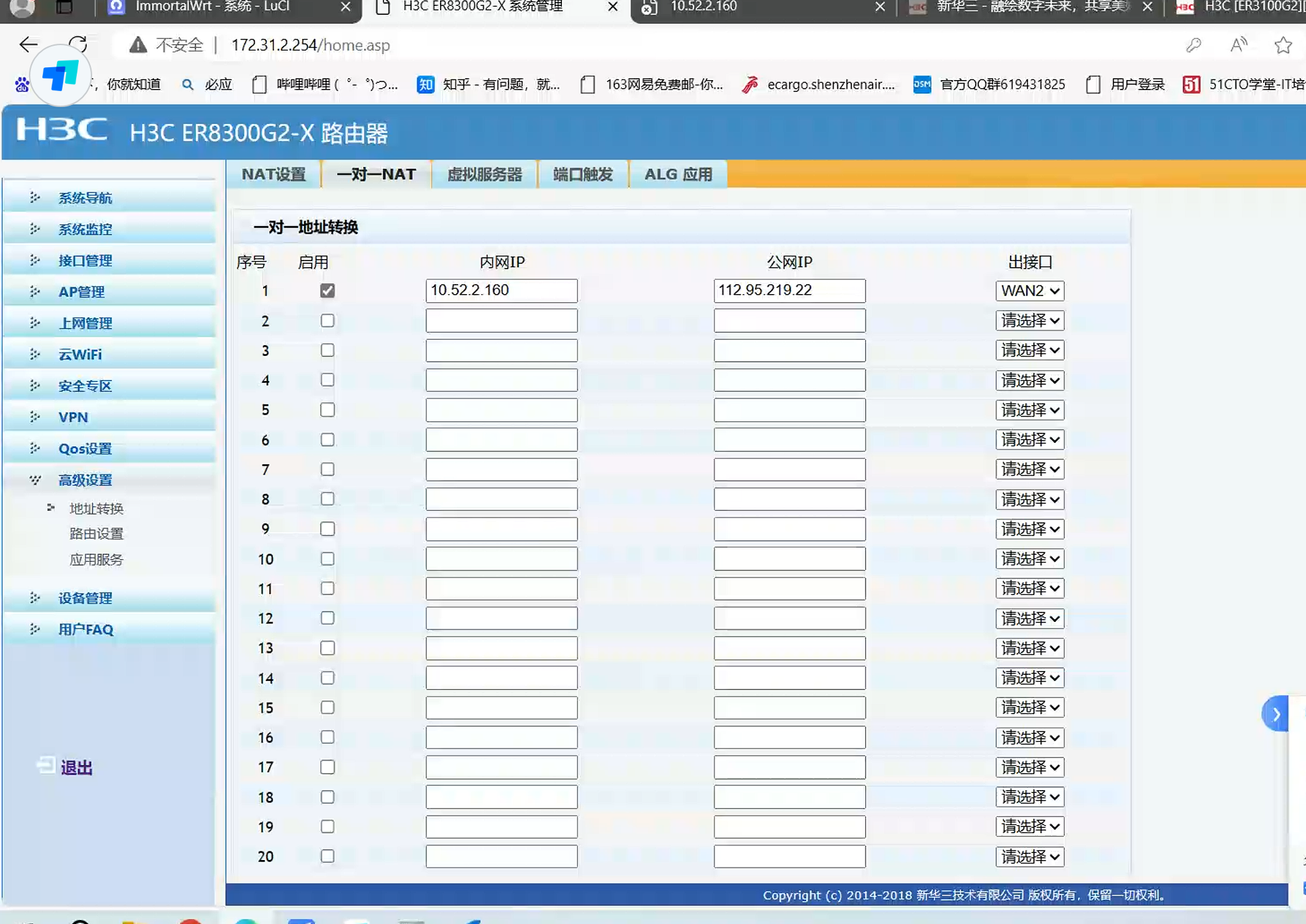Open 应用服务 under 高级设置
Image resolution: width=1306 pixels, height=924 pixels.
[x=96, y=559]
